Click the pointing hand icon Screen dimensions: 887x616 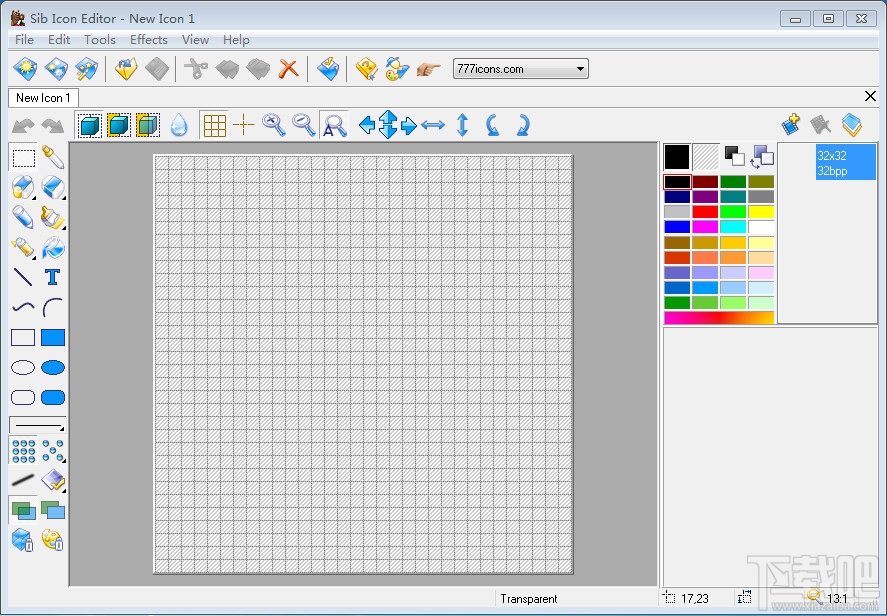(x=428, y=69)
